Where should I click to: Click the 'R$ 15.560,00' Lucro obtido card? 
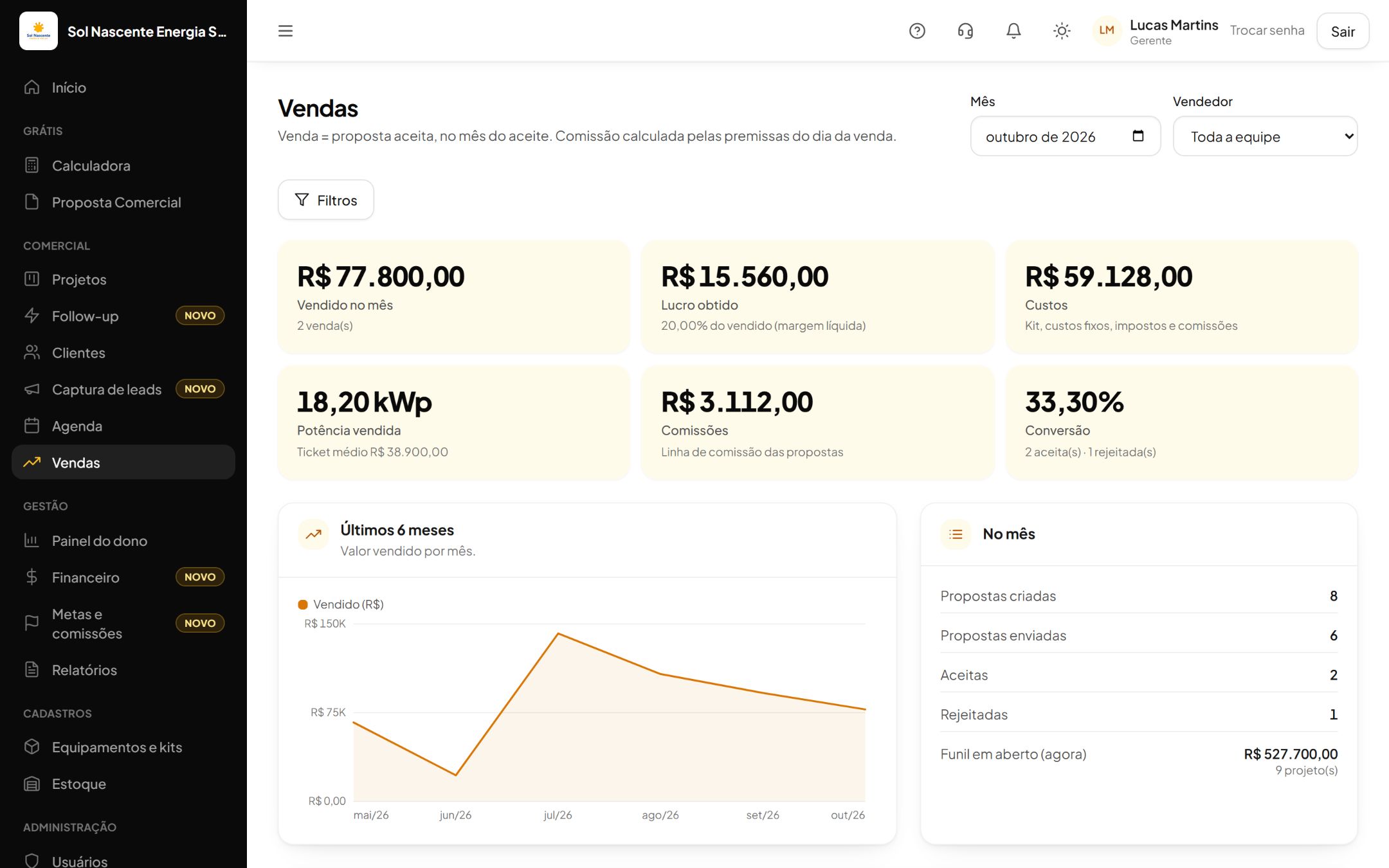pyautogui.click(x=817, y=297)
